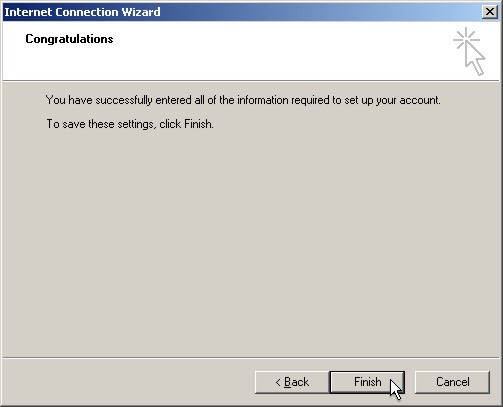Cancel the Internet Connection Wizard

click(452, 382)
